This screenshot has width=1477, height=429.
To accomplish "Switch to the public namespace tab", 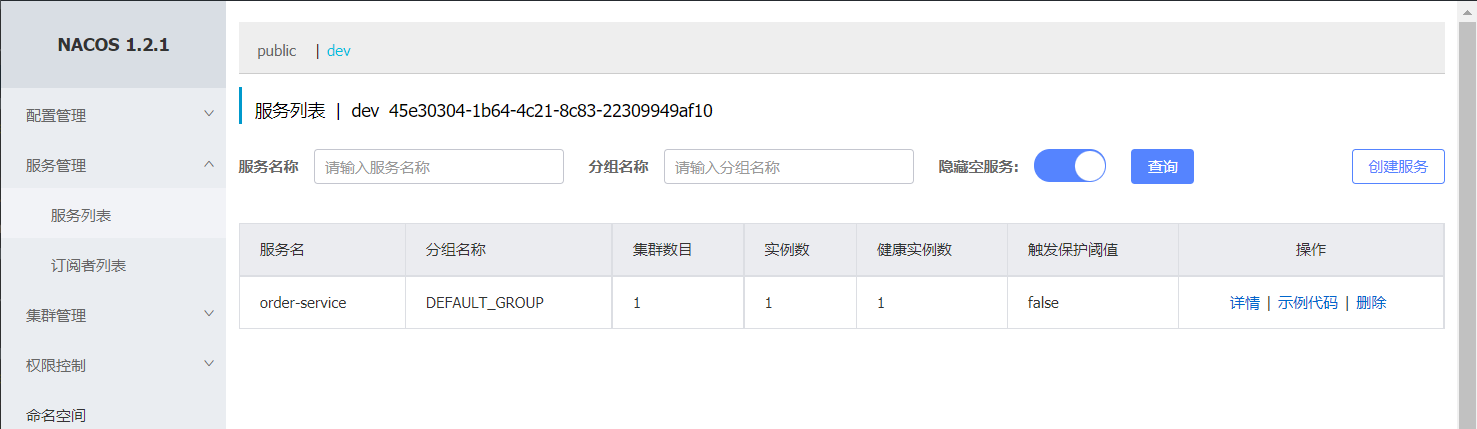I will [x=277, y=50].
